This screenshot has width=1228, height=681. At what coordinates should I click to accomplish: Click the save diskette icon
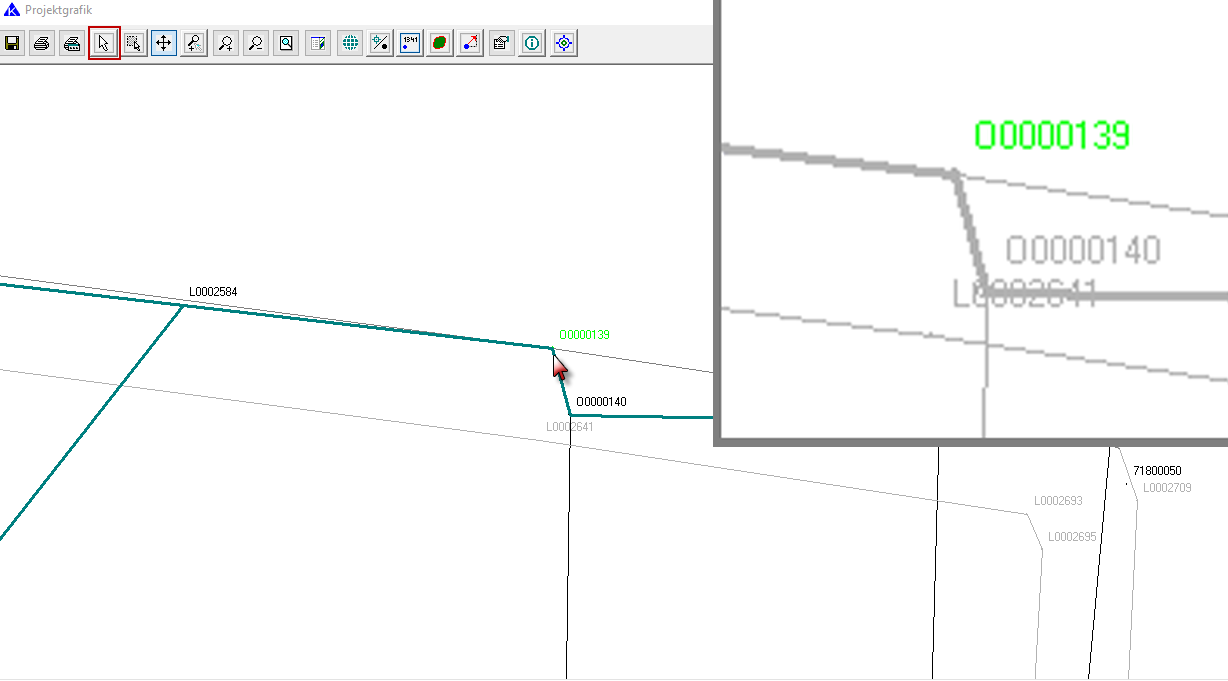tap(12, 44)
